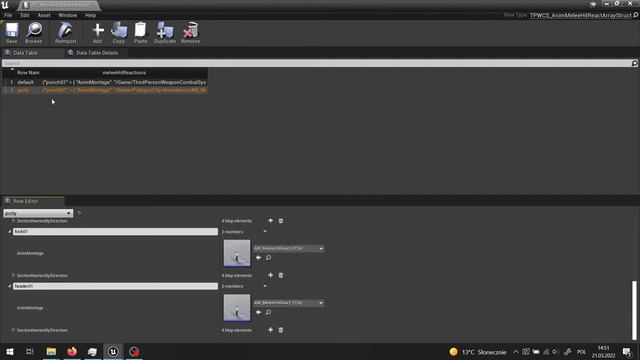Add a new row with plus tool
This screenshot has width=640, height=360.
(98, 33)
